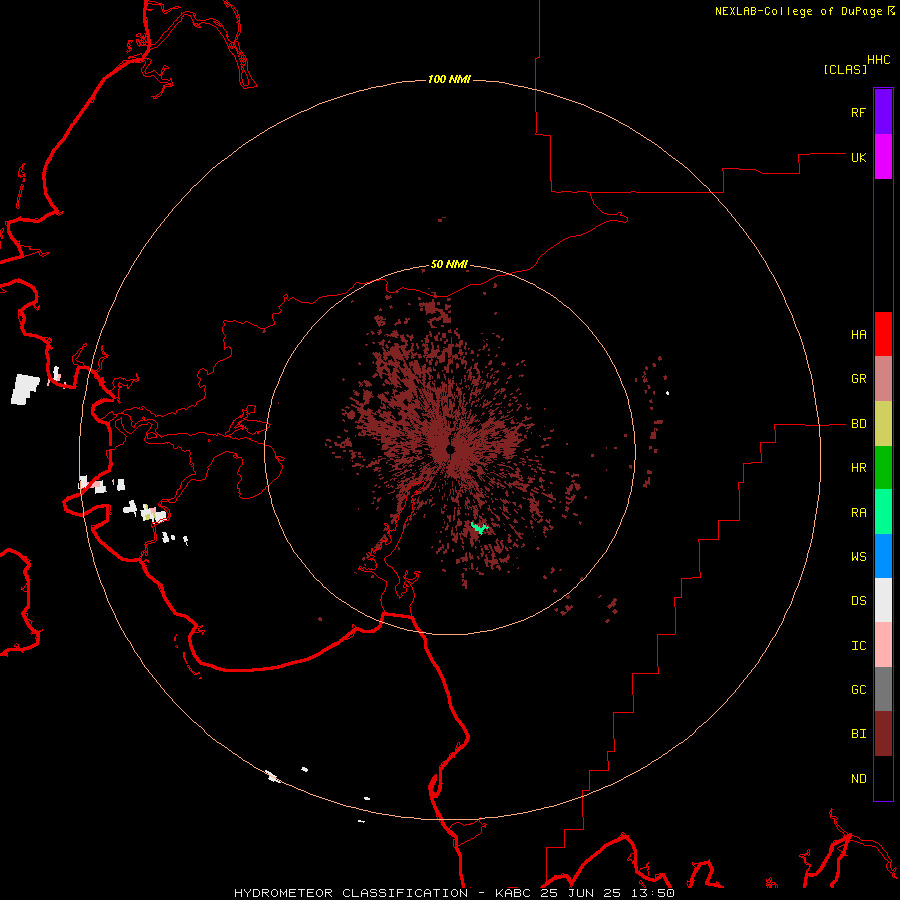900x900 pixels.
Task: Click the RF legend label
Action: [x=858, y=112]
